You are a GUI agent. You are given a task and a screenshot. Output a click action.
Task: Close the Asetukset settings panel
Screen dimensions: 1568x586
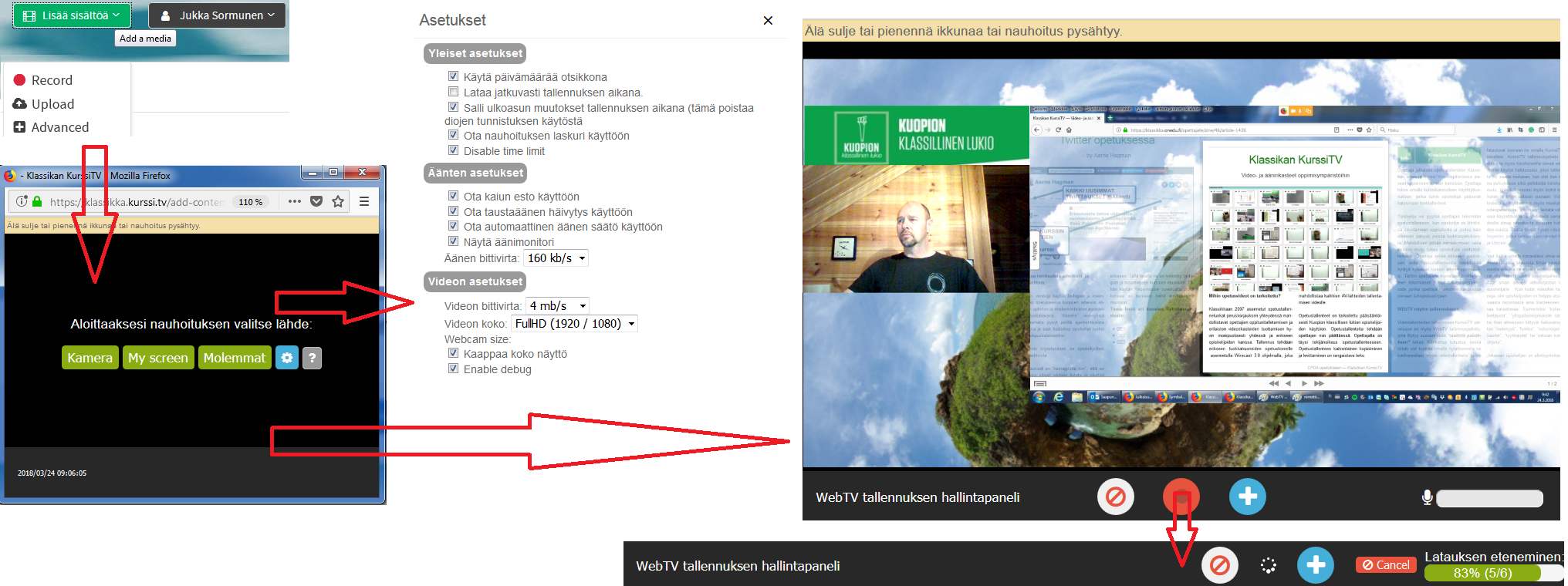(768, 21)
